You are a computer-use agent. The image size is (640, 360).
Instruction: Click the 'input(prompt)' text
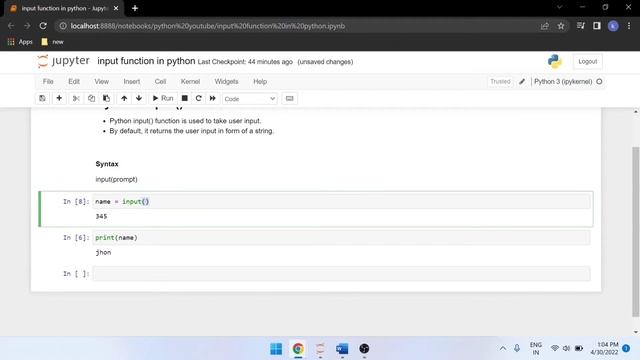tap(116, 180)
